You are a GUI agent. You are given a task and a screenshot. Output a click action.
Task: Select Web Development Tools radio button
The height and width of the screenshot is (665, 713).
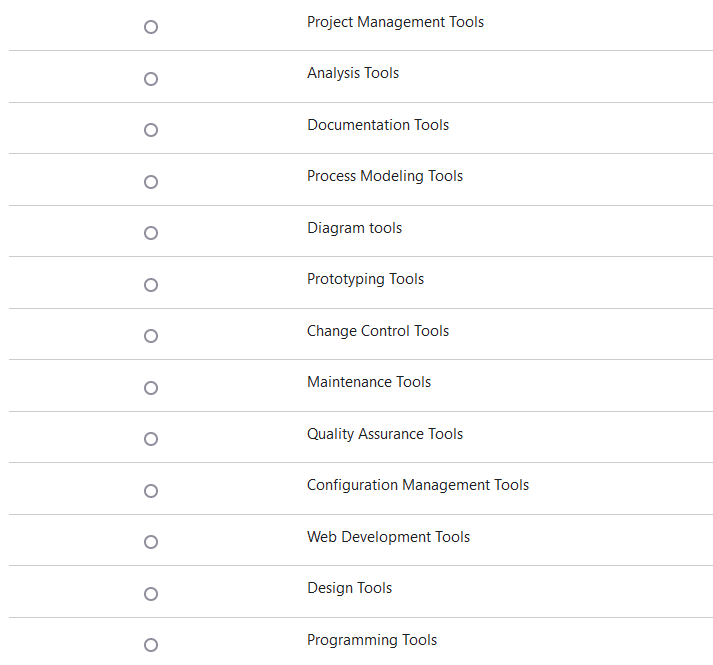[x=151, y=542]
